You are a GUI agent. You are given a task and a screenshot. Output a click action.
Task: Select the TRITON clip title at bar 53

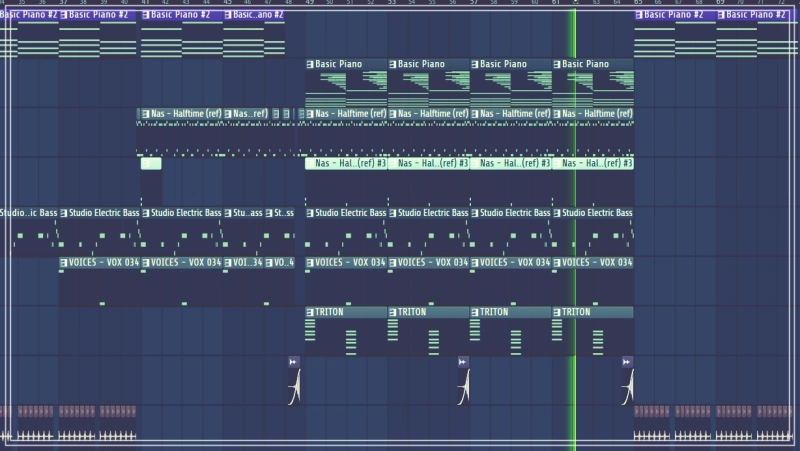[414, 312]
